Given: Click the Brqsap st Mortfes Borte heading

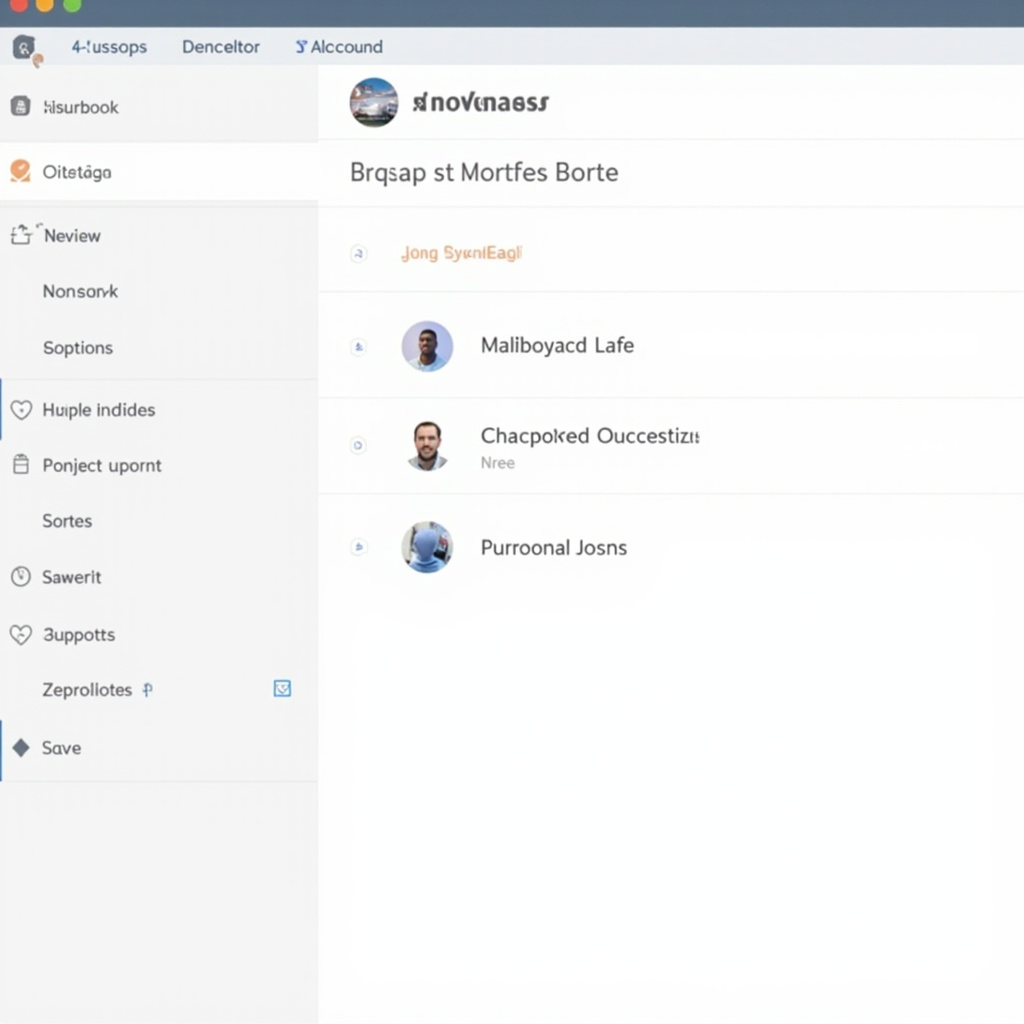Looking at the screenshot, I should click(x=484, y=172).
